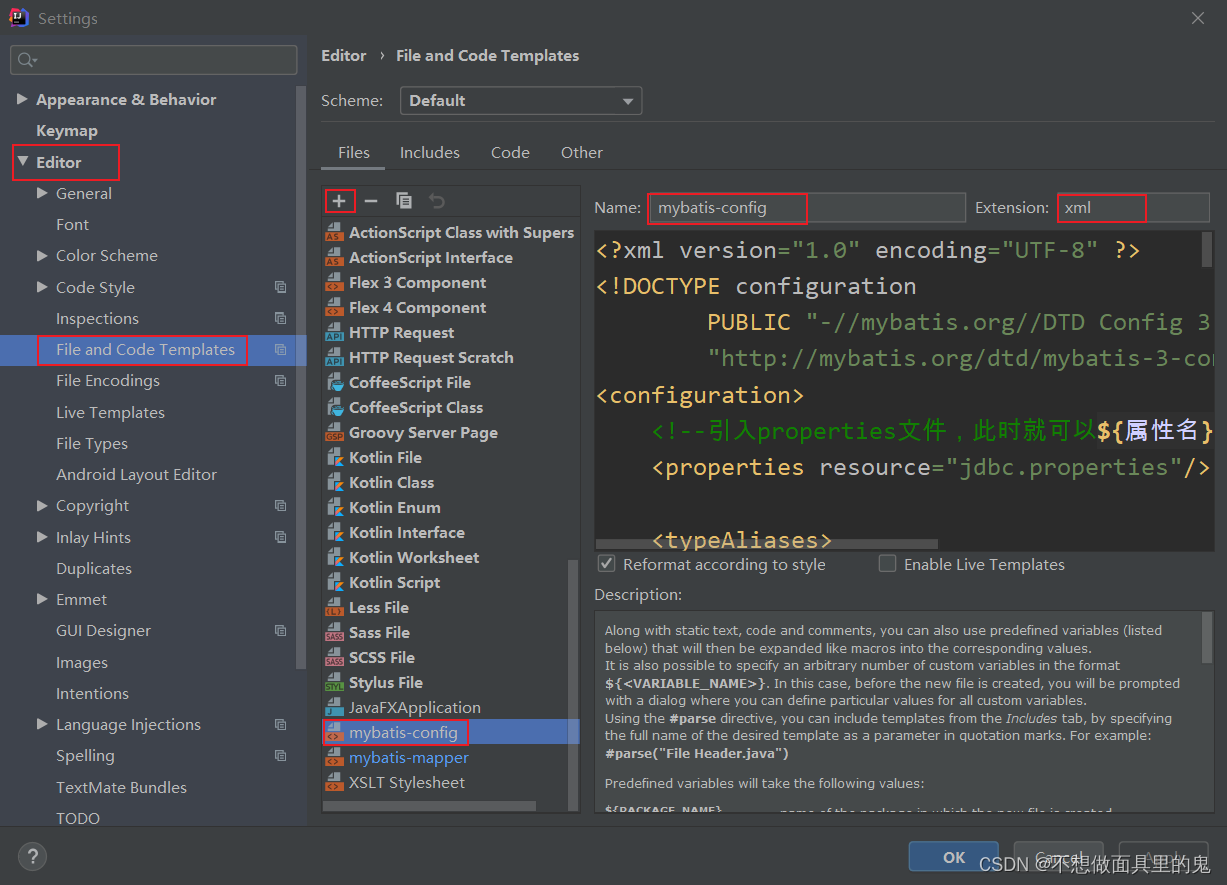Remove the selected template
Image resolution: width=1227 pixels, height=885 pixels.
[371, 201]
